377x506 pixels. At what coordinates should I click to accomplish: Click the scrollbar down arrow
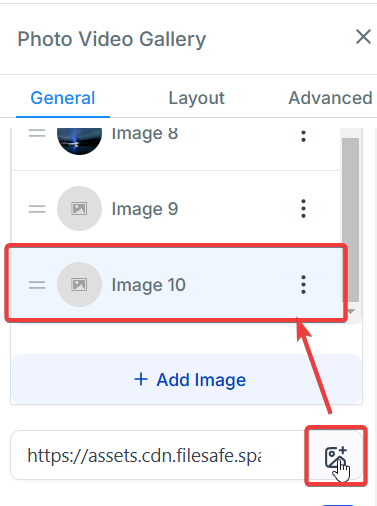(x=351, y=312)
